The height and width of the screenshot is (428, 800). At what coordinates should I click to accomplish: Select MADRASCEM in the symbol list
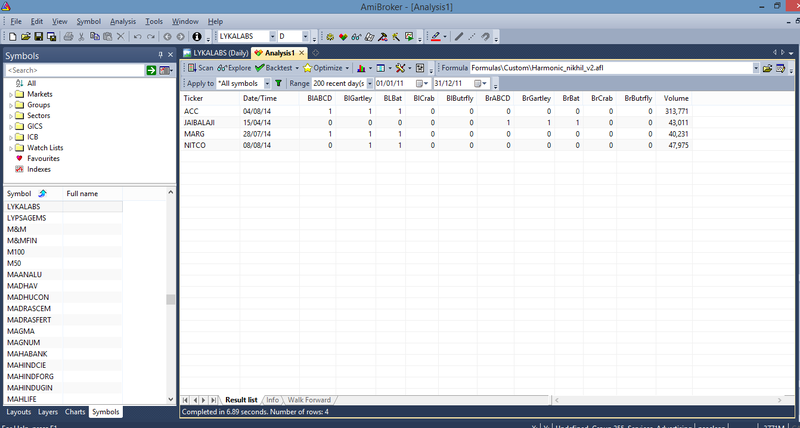pos(29,309)
